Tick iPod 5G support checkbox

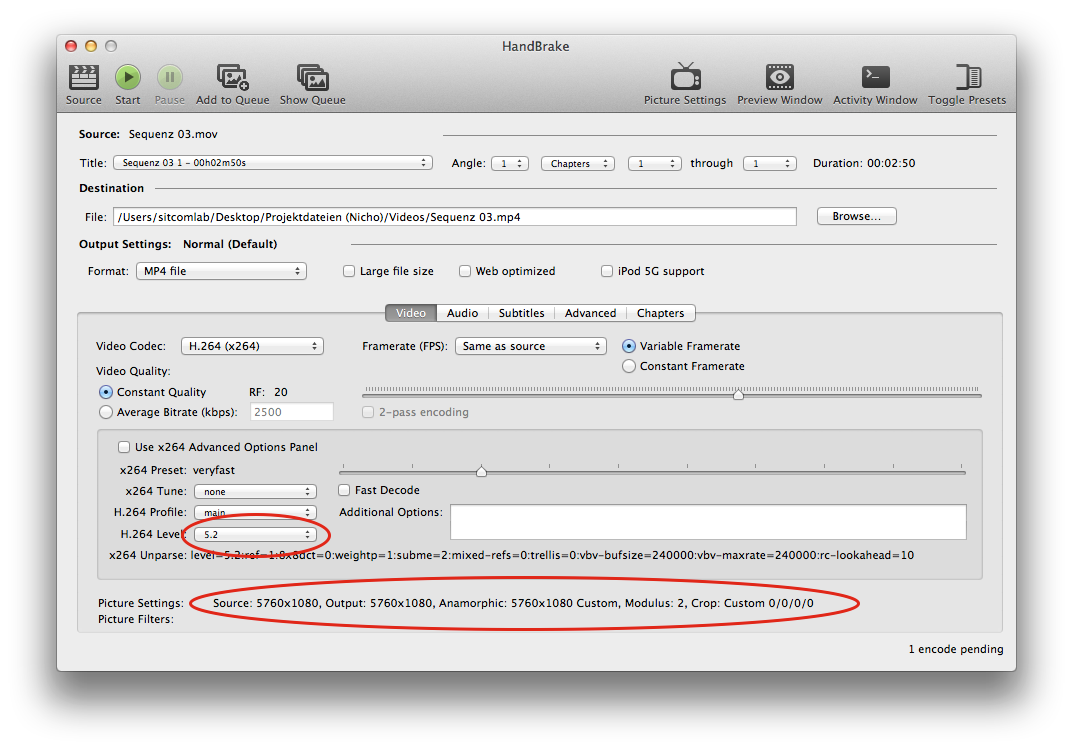tap(607, 271)
